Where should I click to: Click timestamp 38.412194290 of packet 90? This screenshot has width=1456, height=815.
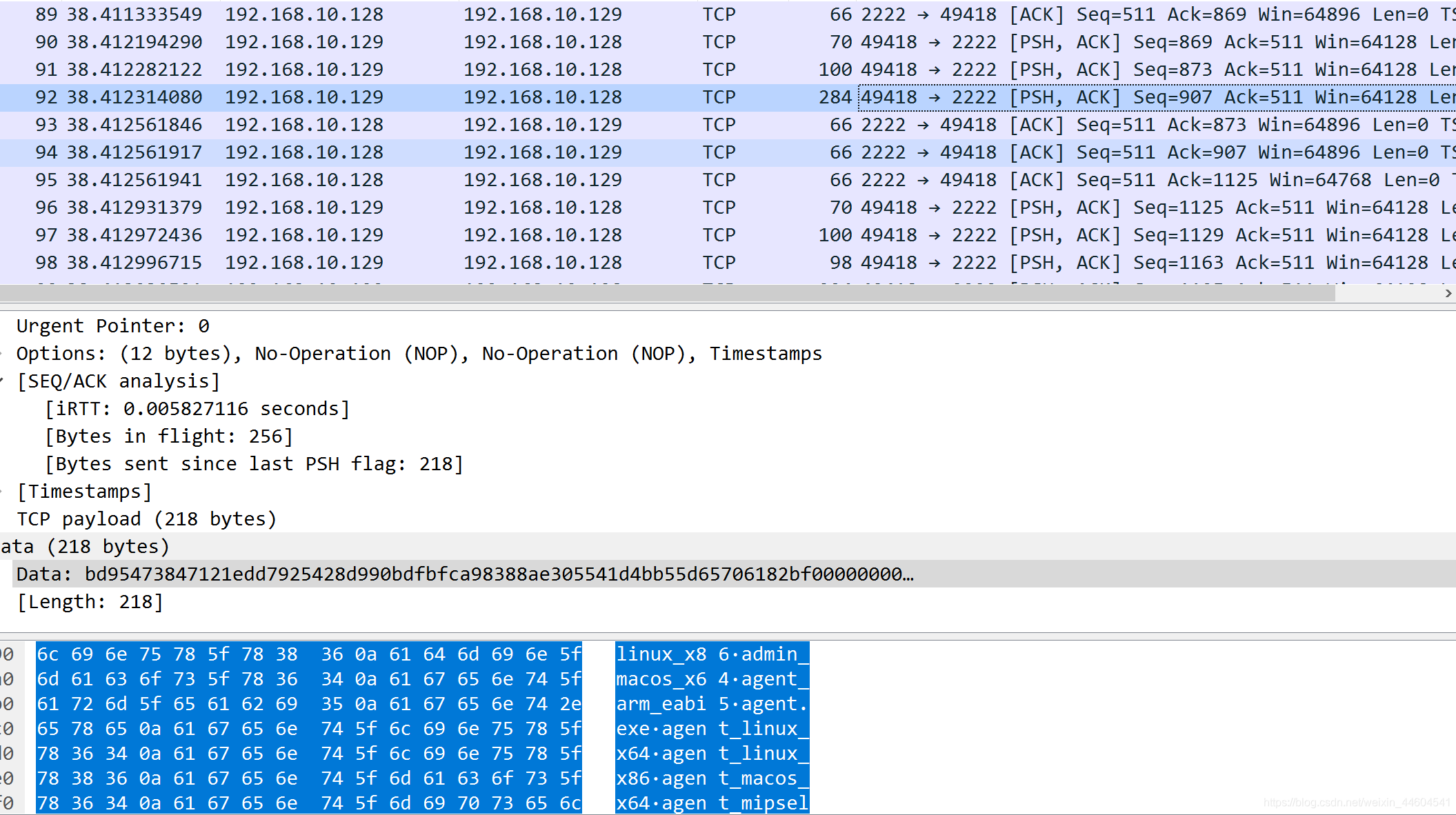pos(134,42)
